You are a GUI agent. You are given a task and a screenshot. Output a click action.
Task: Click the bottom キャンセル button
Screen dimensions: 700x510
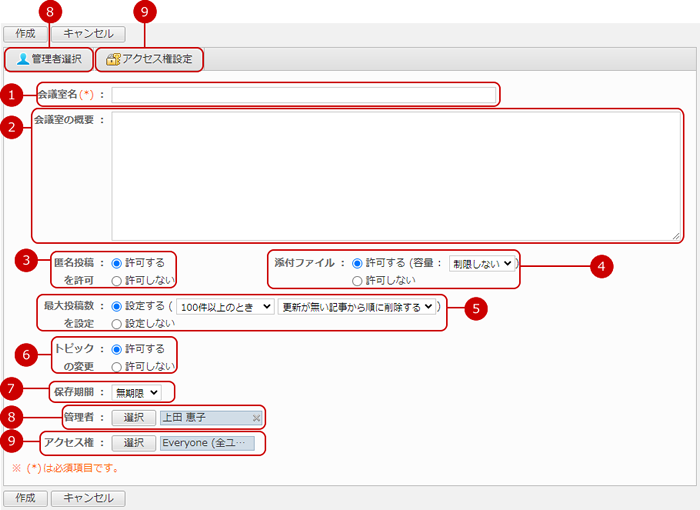coord(88,498)
